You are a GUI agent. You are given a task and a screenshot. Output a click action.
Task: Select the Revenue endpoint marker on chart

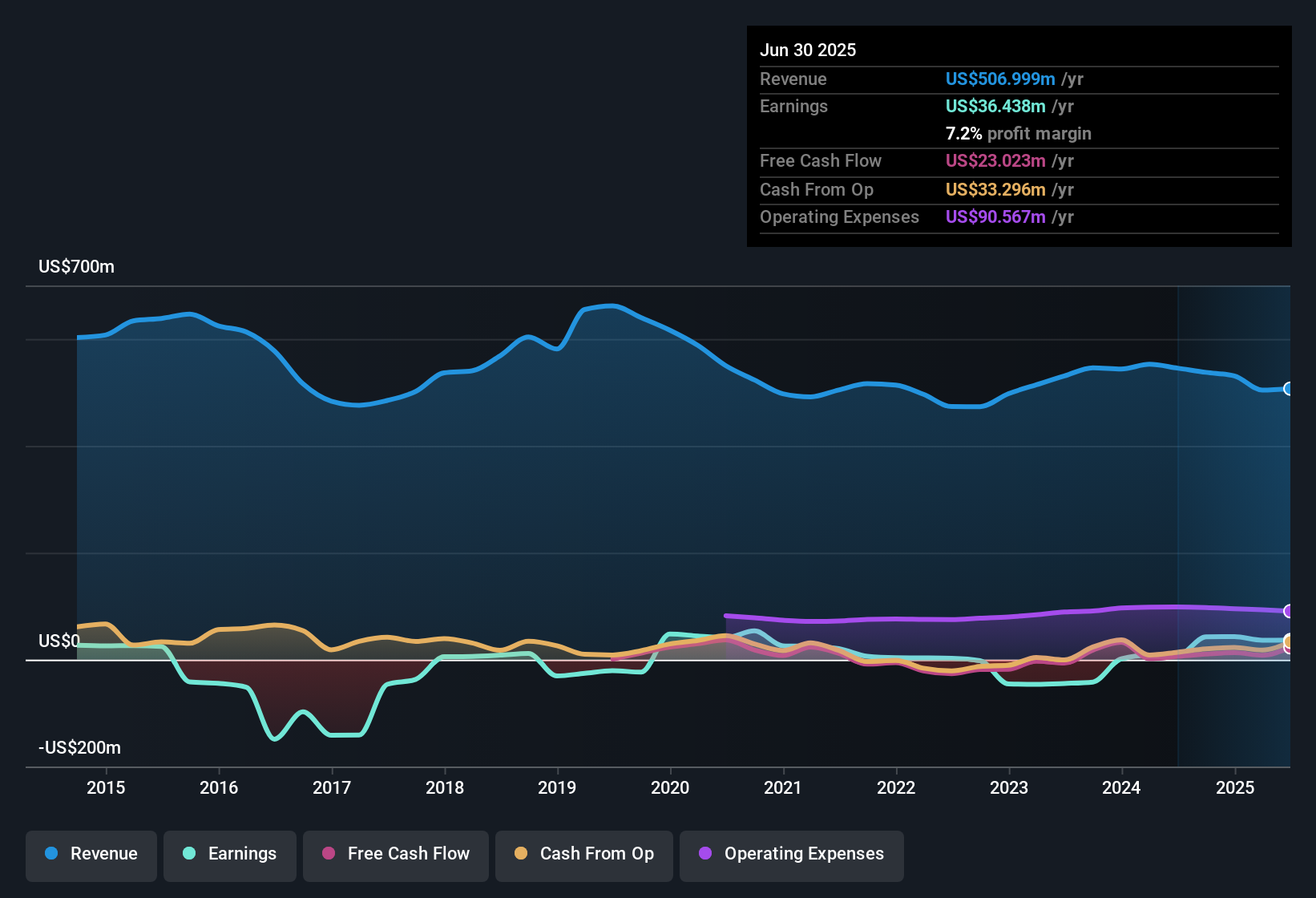click(1289, 389)
